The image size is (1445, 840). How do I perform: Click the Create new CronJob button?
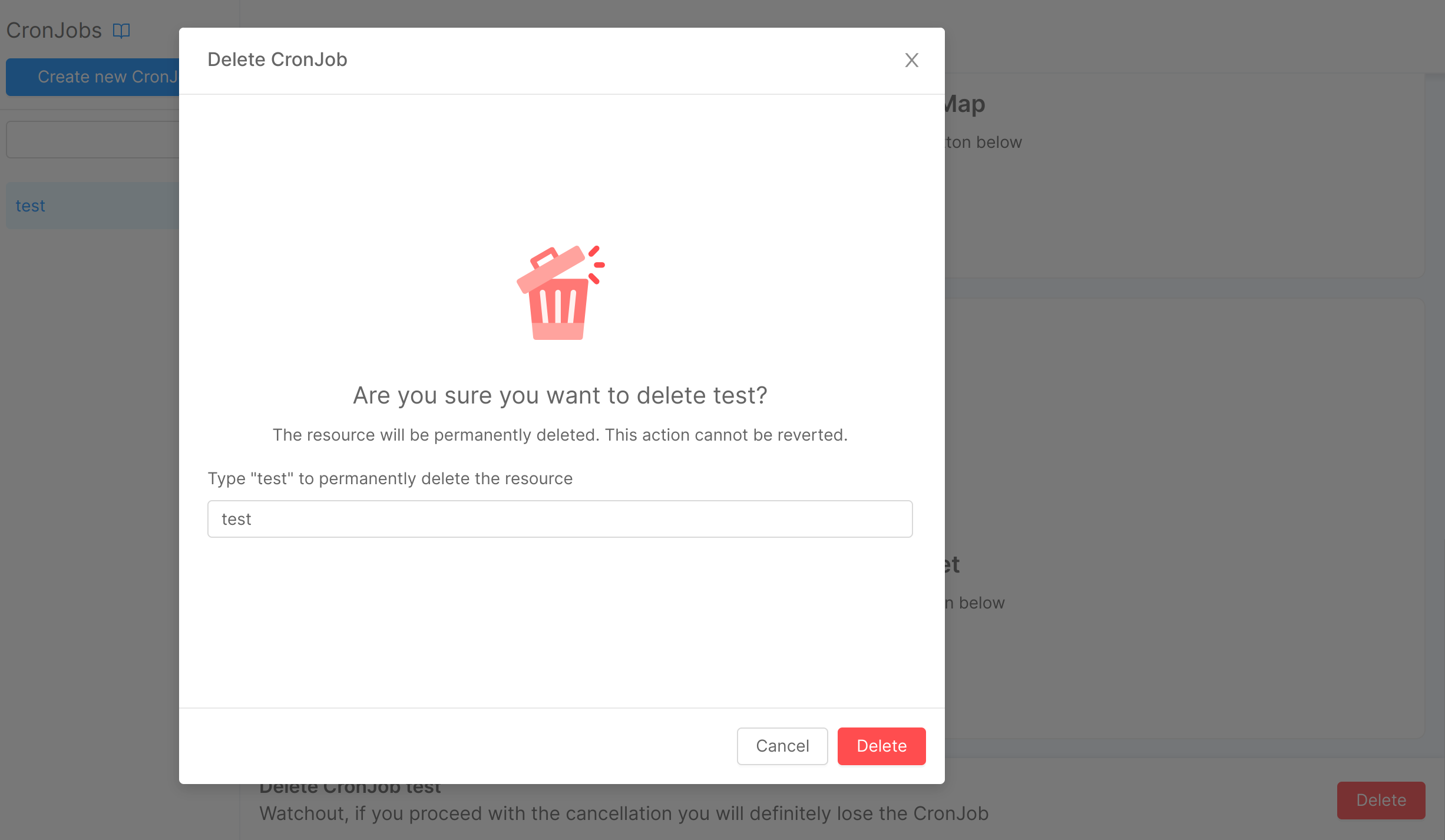point(93,77)
